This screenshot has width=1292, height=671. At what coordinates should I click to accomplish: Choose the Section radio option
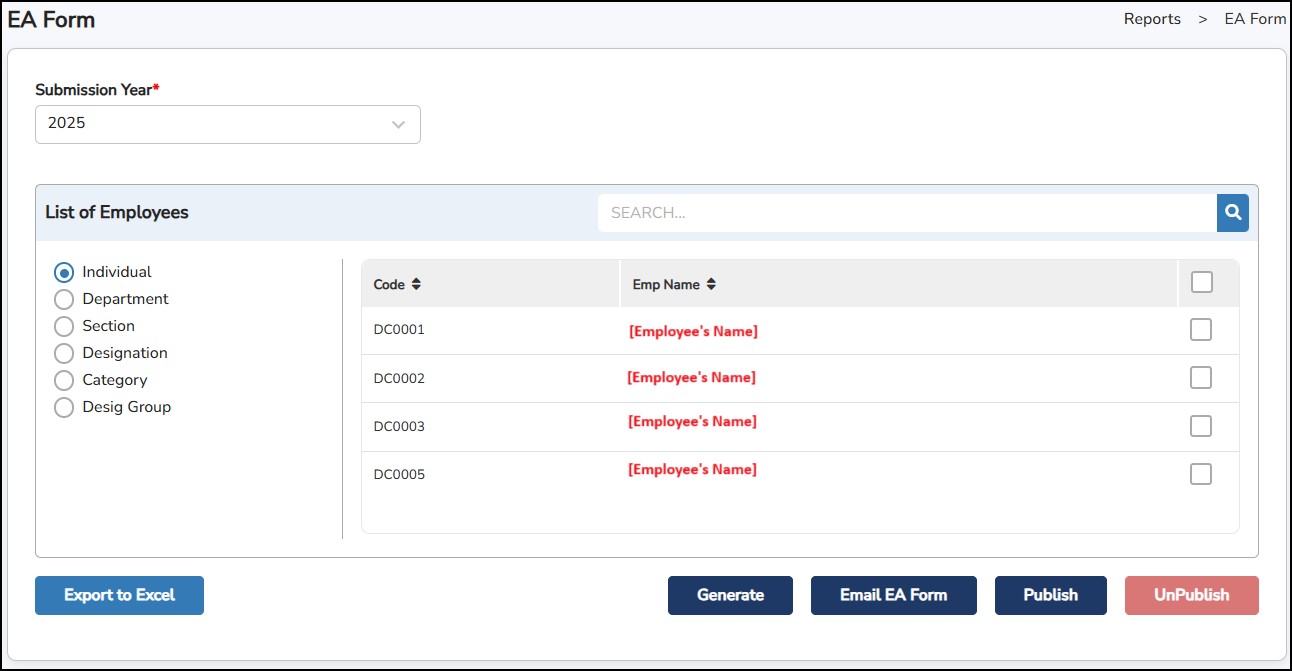[64, 326]
